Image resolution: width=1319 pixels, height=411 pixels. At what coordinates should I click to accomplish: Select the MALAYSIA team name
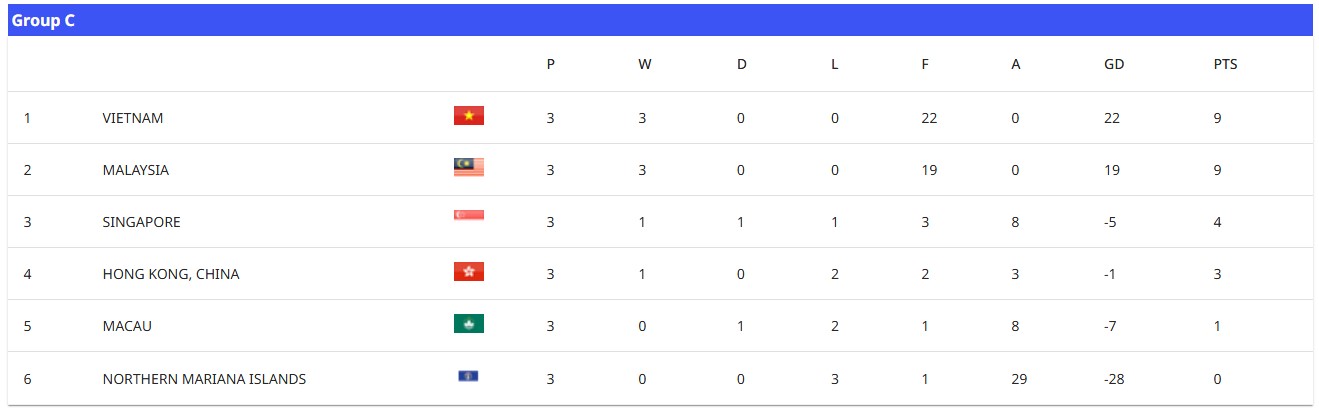click(x=136, y=170)
